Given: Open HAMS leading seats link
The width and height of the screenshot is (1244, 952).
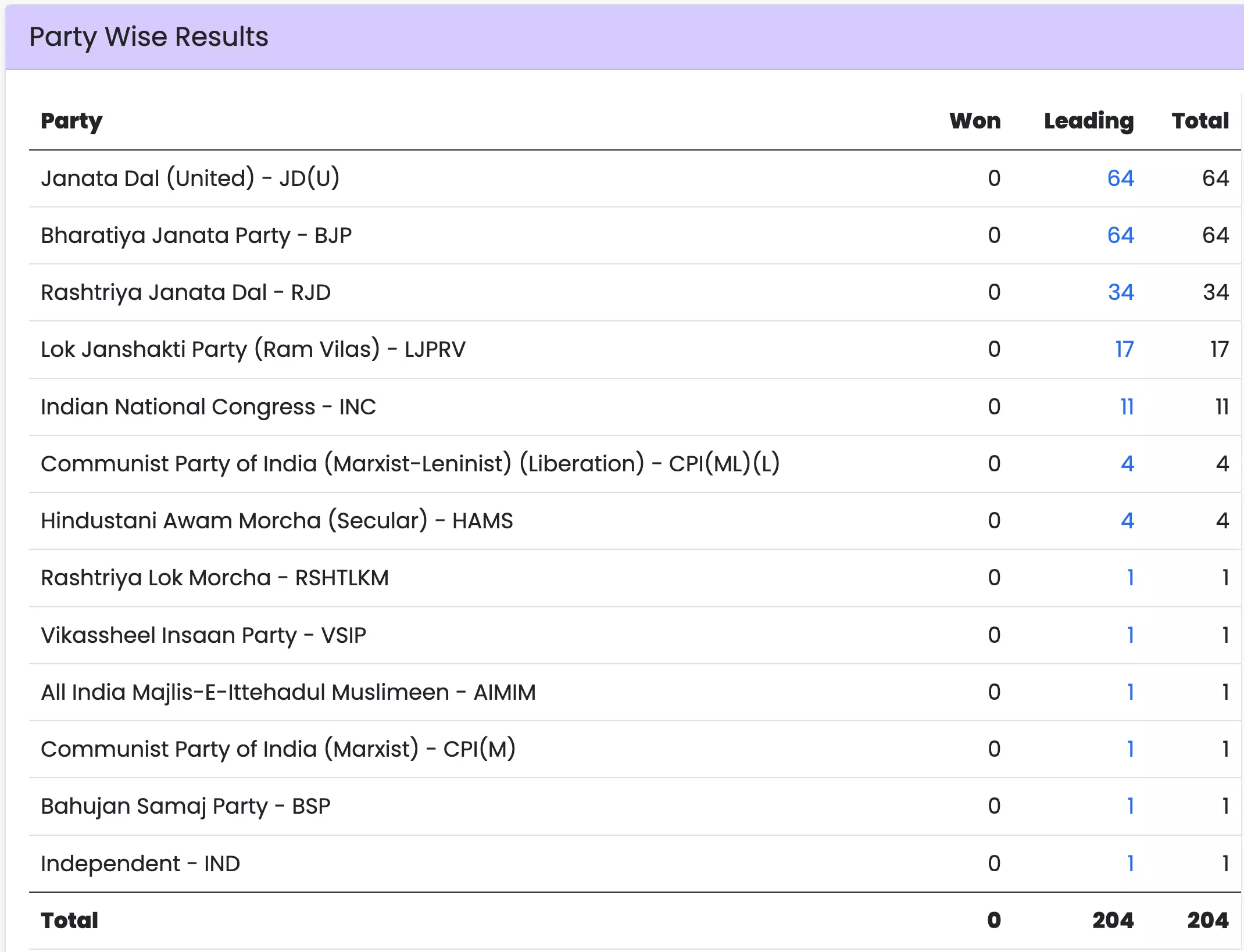Looking at the screenshot, I should [1127, 520].
